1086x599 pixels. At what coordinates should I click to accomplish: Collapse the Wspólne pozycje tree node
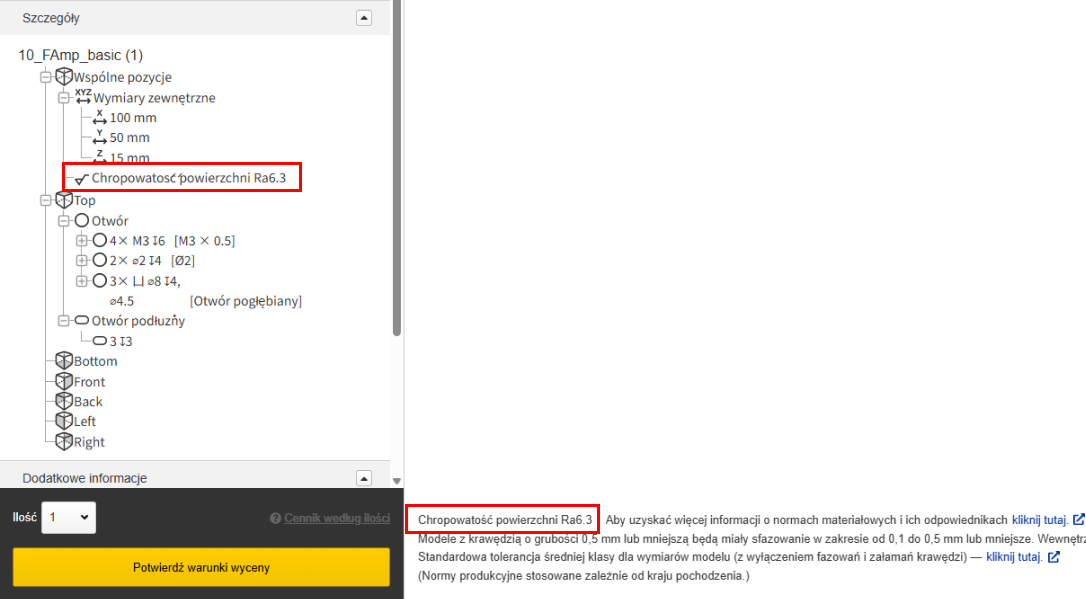pos(45,77)
